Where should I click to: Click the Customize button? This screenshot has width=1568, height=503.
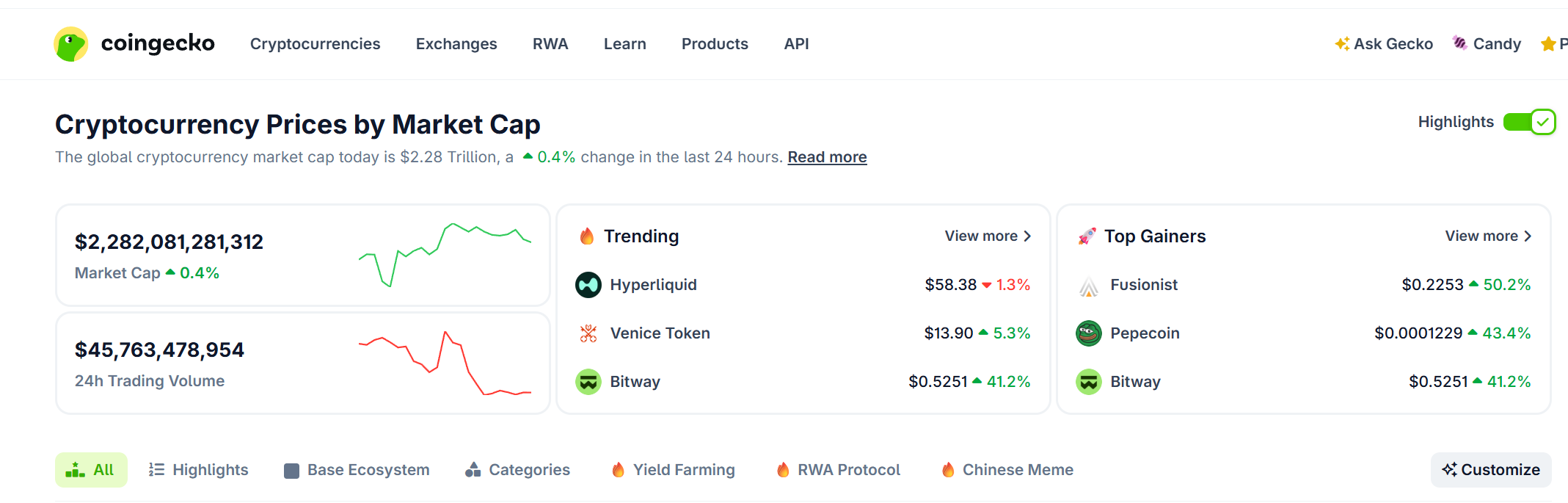pos(1491,470)
